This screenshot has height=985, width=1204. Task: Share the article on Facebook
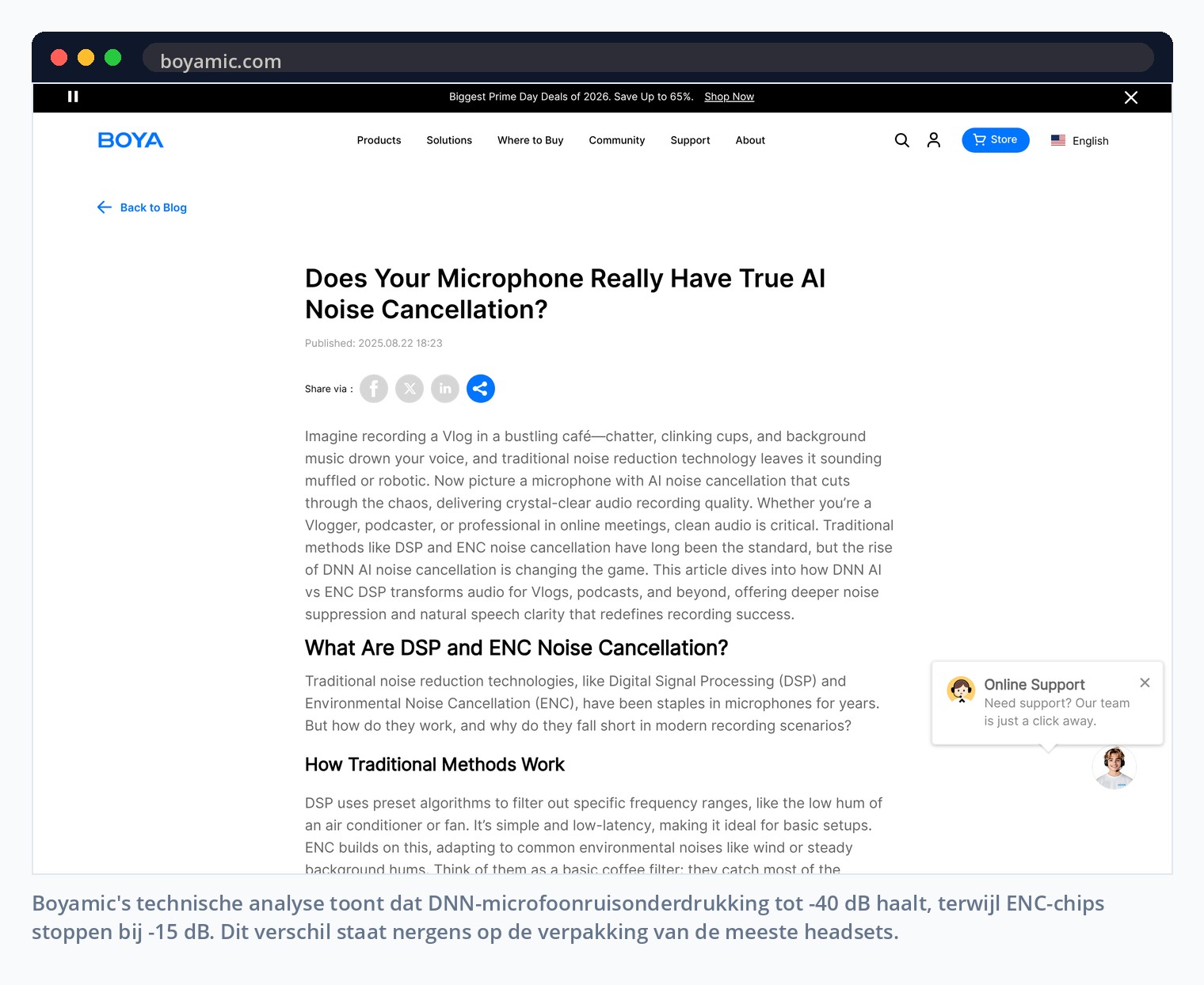coord(374,389)
